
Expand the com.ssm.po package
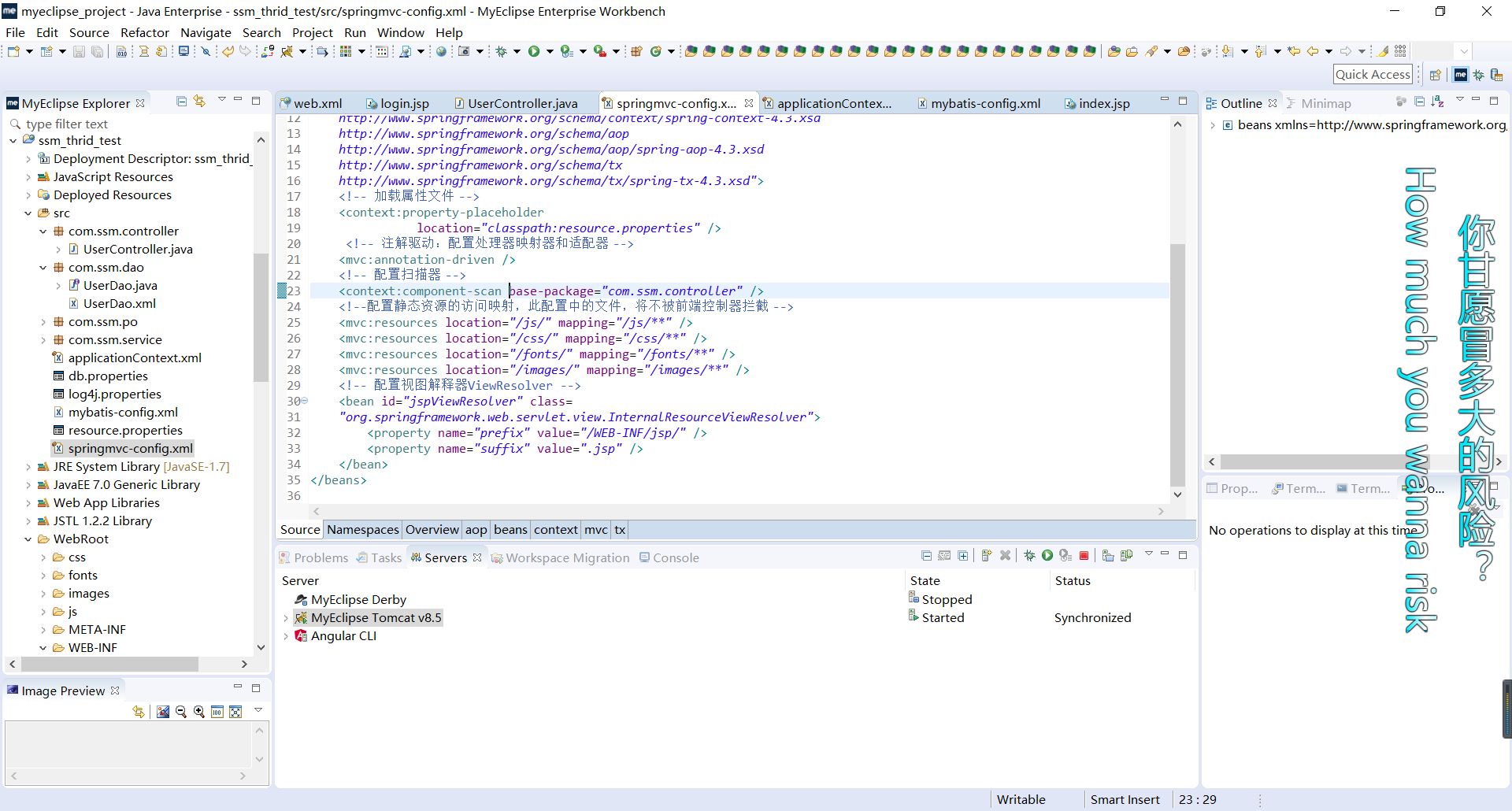43,322
